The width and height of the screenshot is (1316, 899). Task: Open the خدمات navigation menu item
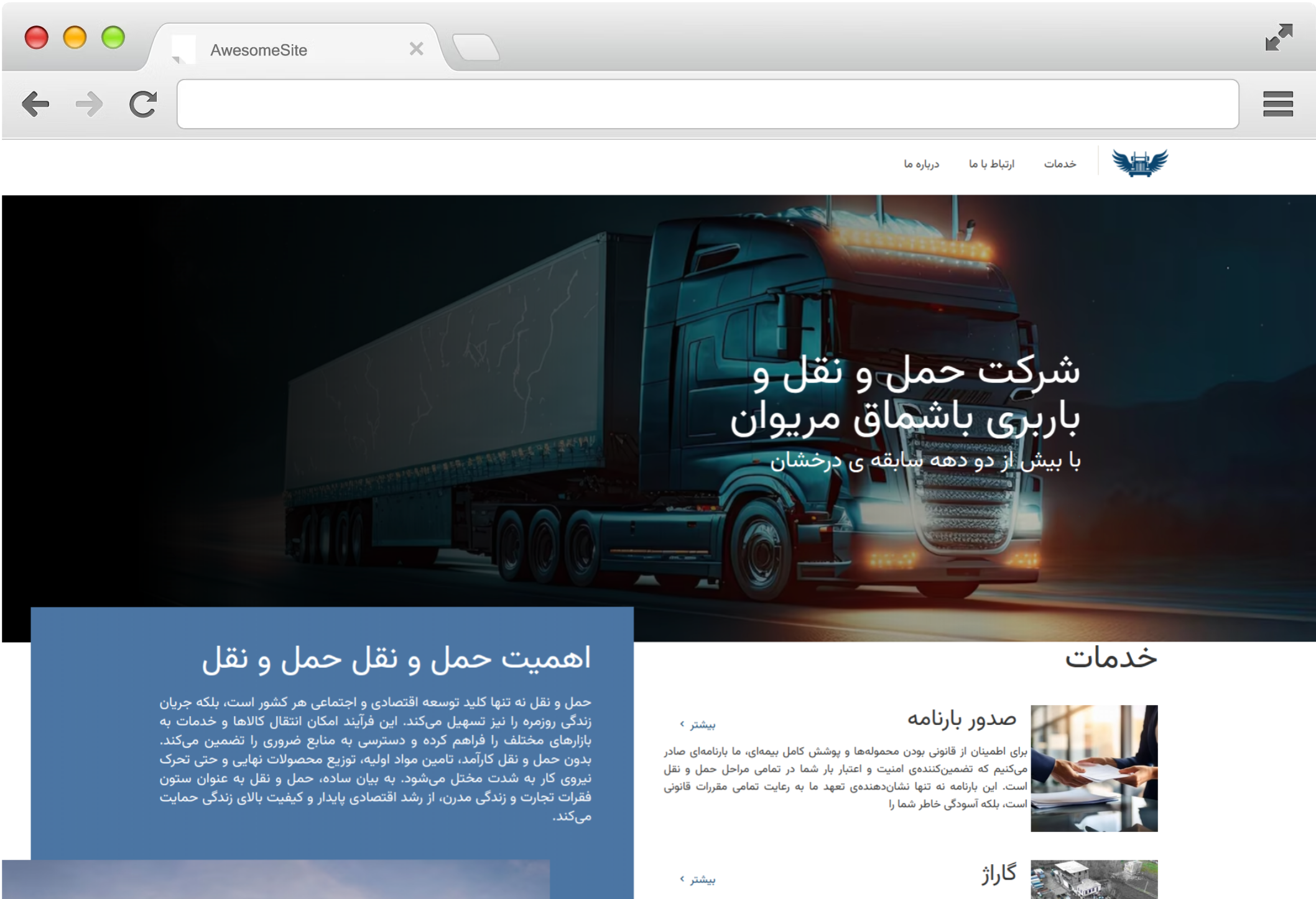tap(1060, 164)
